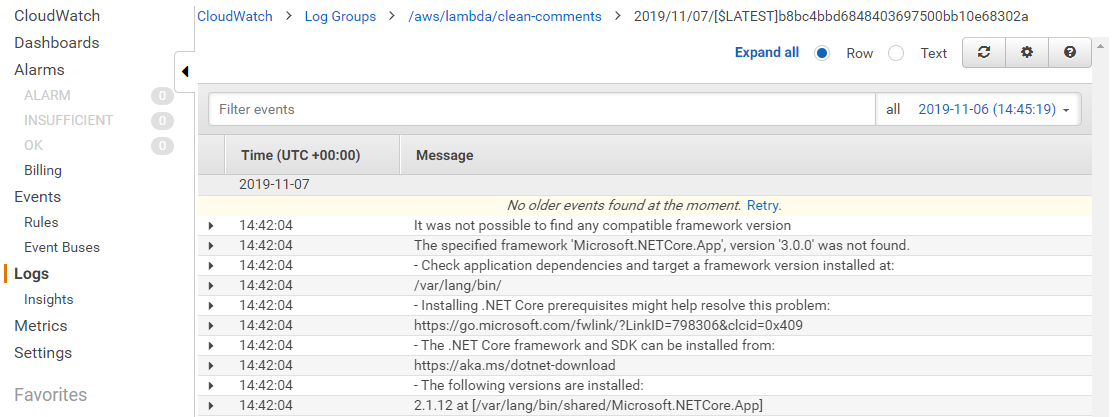Open Event Buses in the sidebar
Viewport: 1114px width, 417px height.
pyautogui.click(x=62, y=248)
